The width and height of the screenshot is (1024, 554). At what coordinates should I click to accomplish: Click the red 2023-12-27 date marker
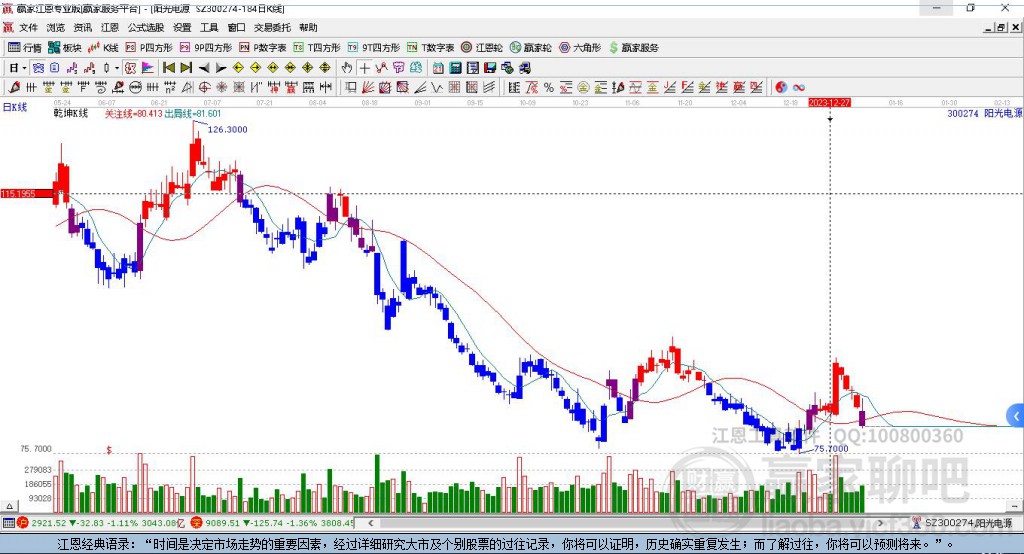click(x=829, y=103)
